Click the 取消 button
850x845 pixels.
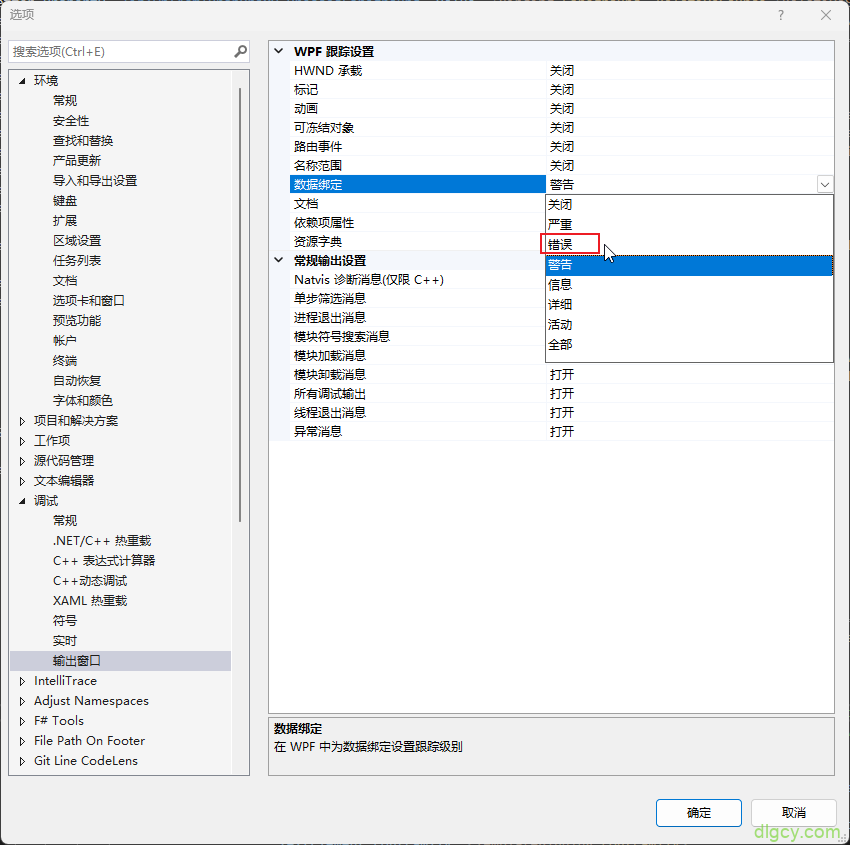coord(793,812)
